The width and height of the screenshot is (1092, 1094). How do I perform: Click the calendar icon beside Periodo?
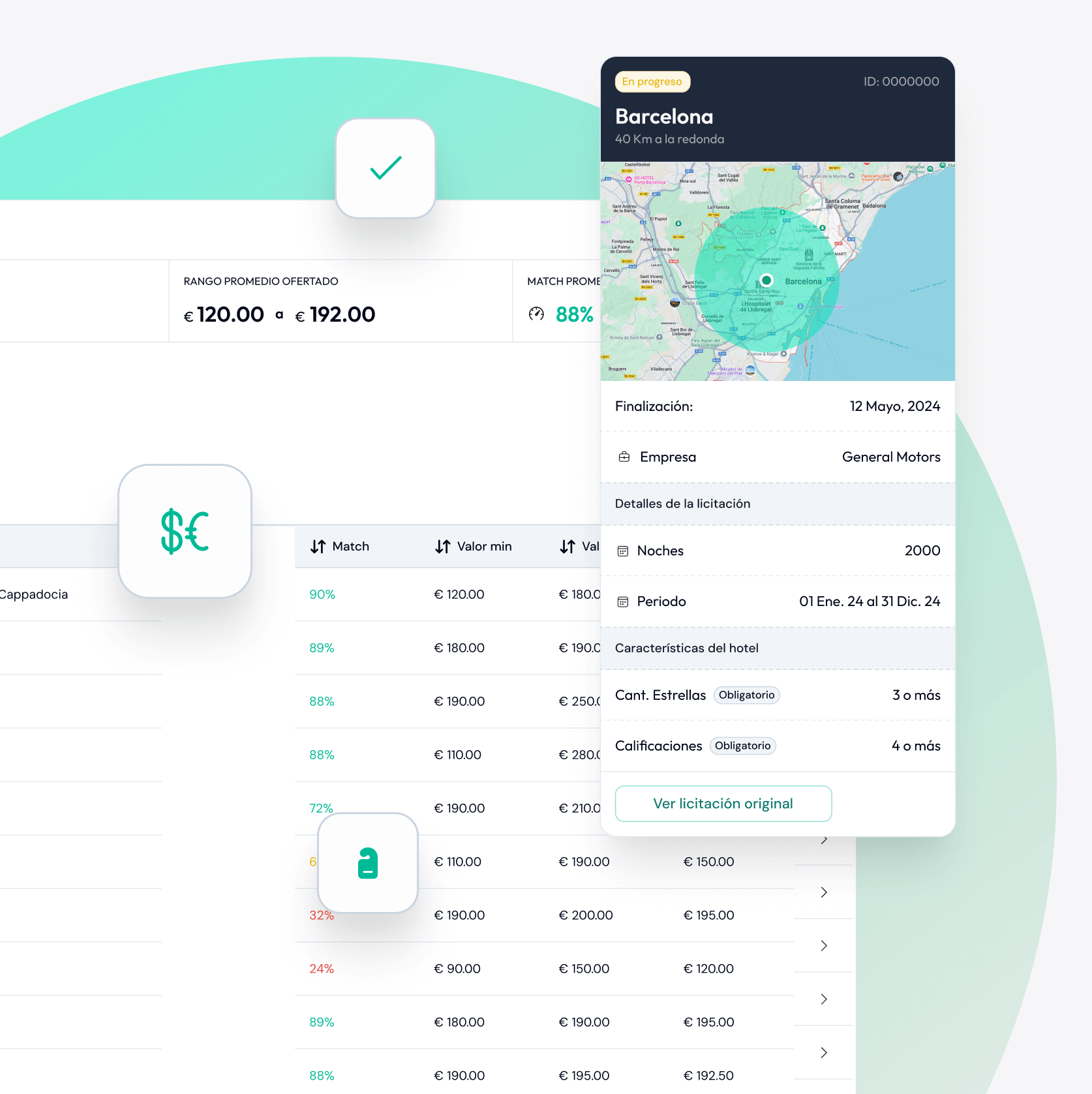[623, 601]
